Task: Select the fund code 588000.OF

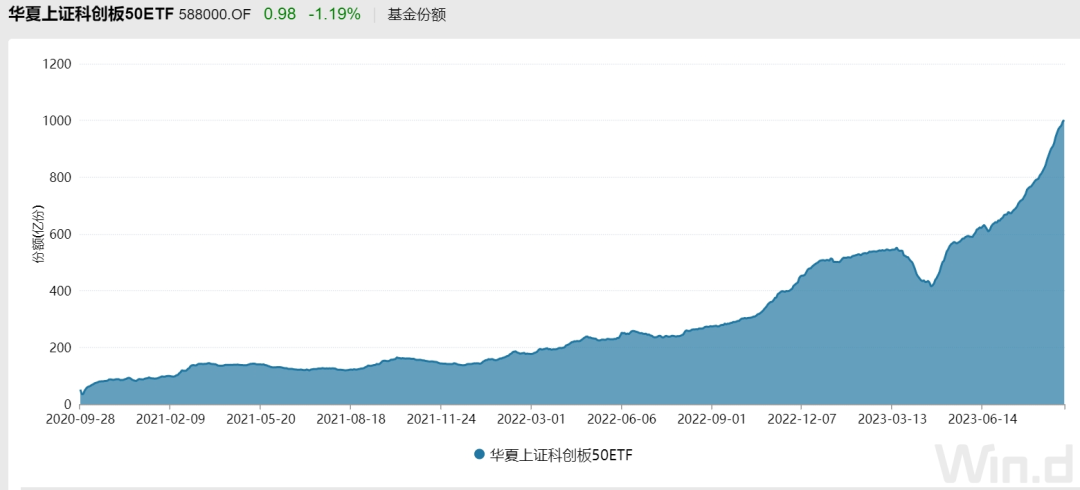Action: 215,14
